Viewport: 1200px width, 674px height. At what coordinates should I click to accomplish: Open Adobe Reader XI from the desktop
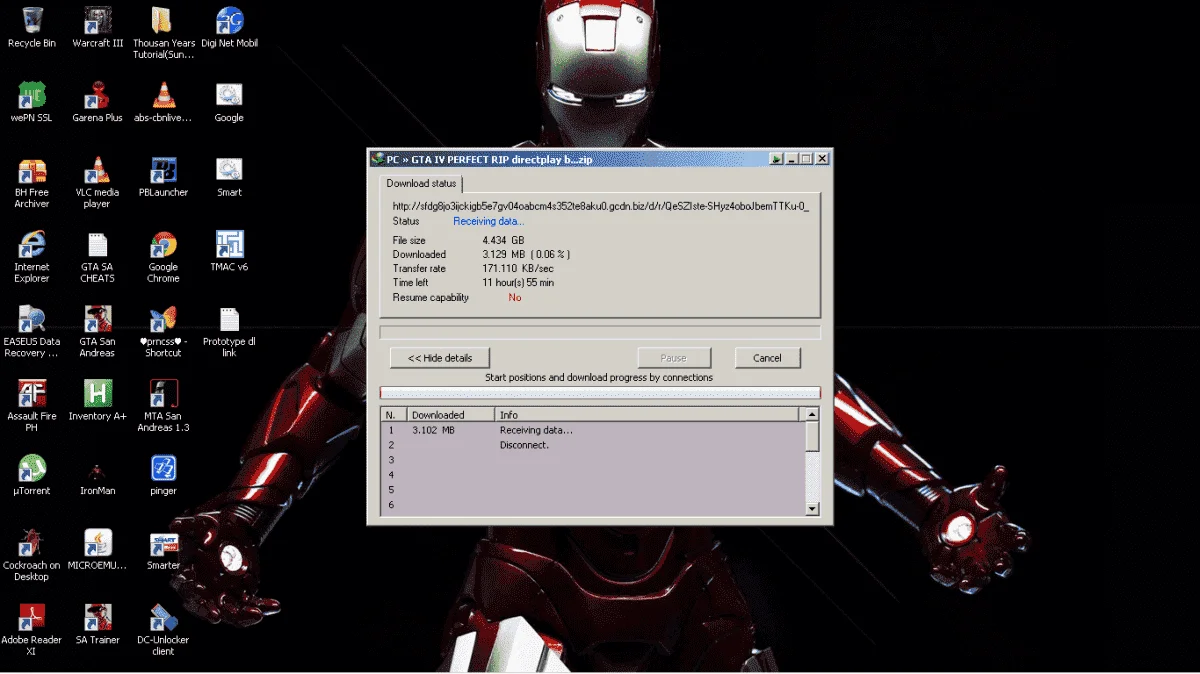[32, 629]
